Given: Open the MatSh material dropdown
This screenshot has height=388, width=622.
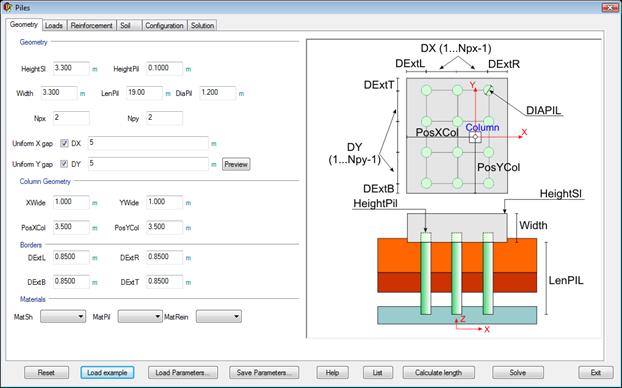Looking at the screenshot, I should click(x=63, y=316).
